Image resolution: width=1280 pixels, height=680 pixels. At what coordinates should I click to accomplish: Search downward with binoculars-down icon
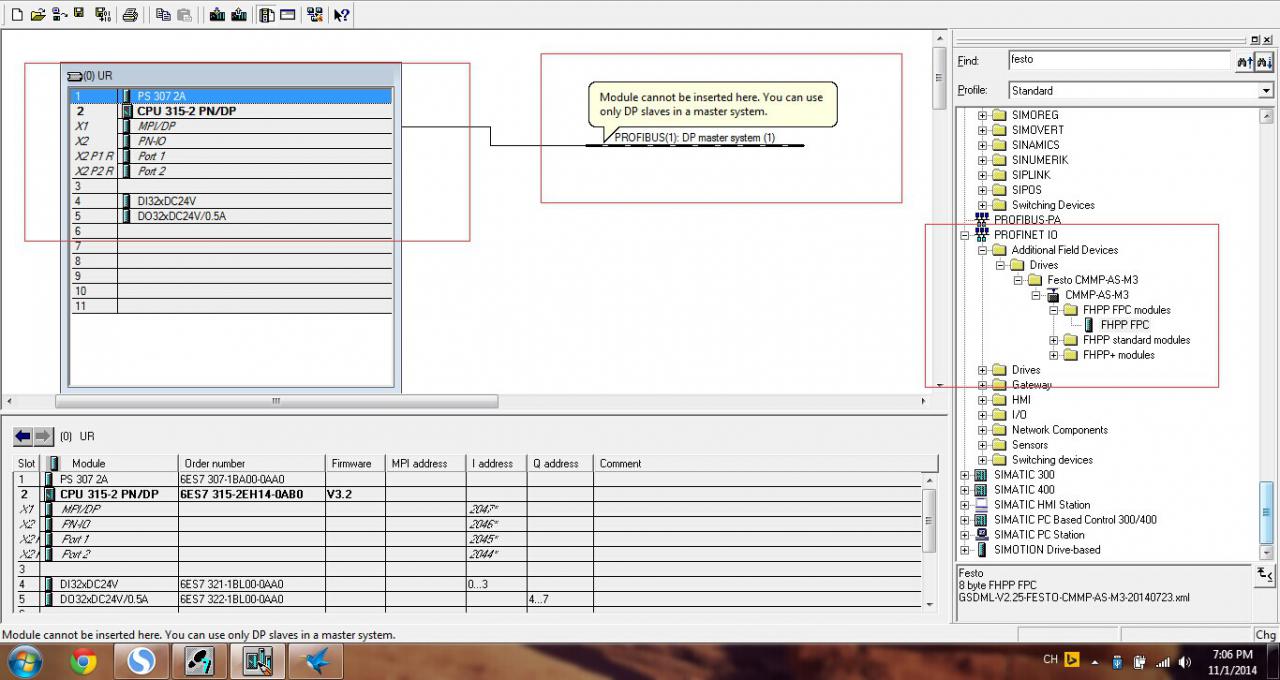pyautogui.click(x=1265, y=62)
